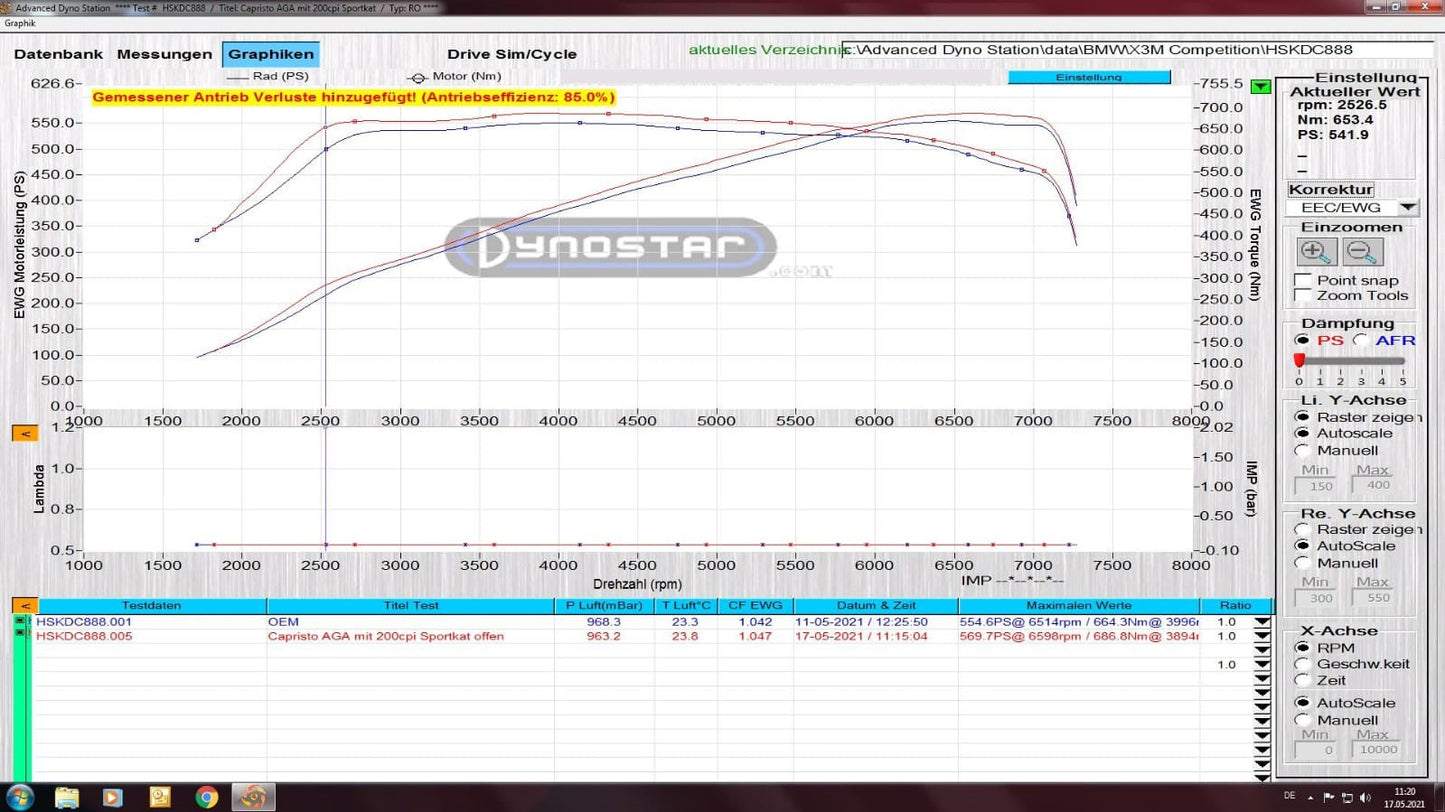Image resolution: width=1445 pixels, height=812 pixels.
Task: Select the AFR radio button under Dämpfung
Action: click(1362, 340)
